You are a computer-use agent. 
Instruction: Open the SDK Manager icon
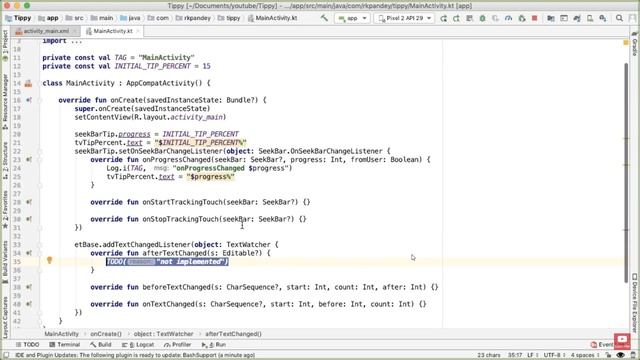pos(602,18)
